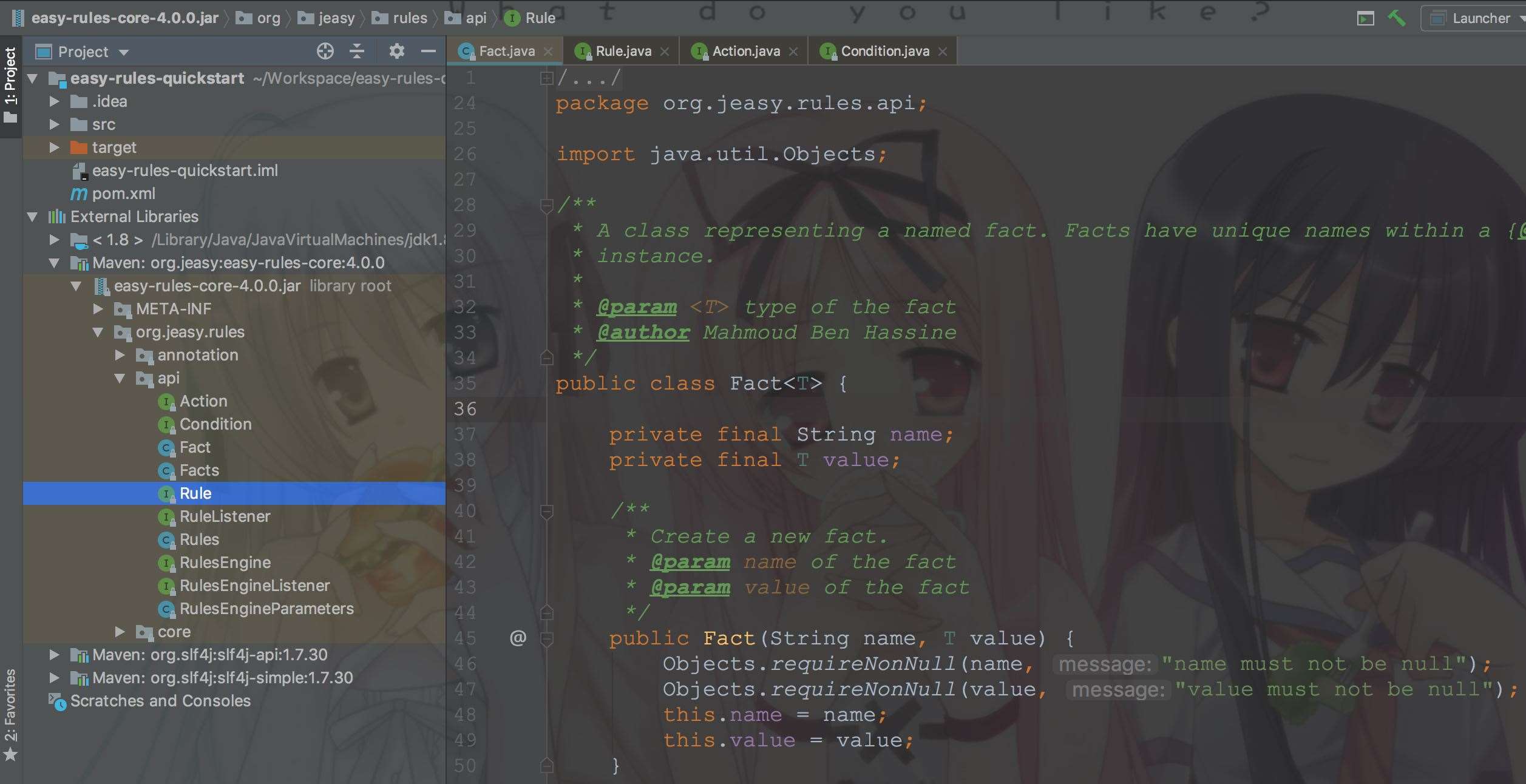Open the Project panel settings gear
1526x784 pixels.
click(x=396, y=51)
